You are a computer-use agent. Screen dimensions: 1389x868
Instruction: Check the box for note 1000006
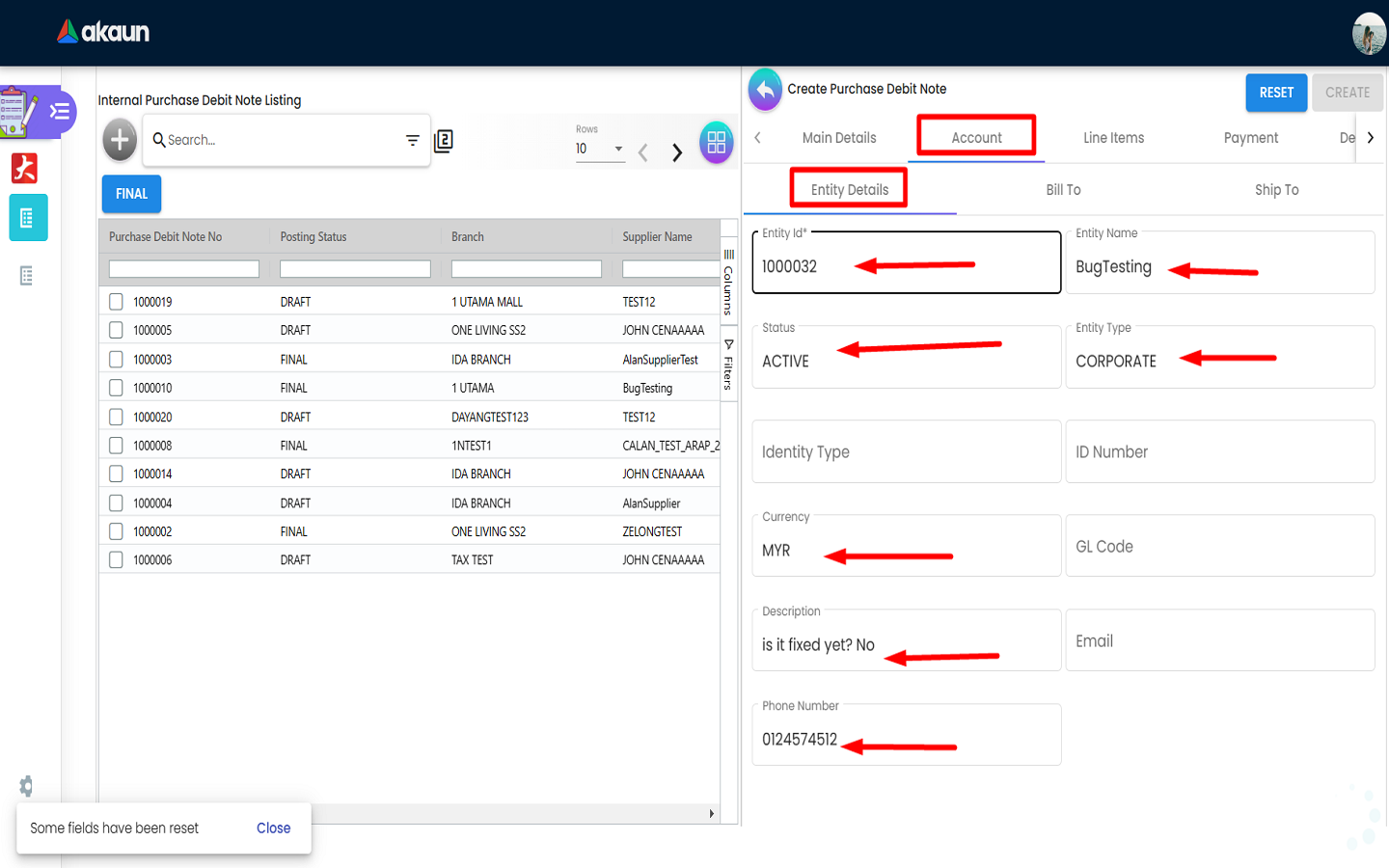coord(116,560)
